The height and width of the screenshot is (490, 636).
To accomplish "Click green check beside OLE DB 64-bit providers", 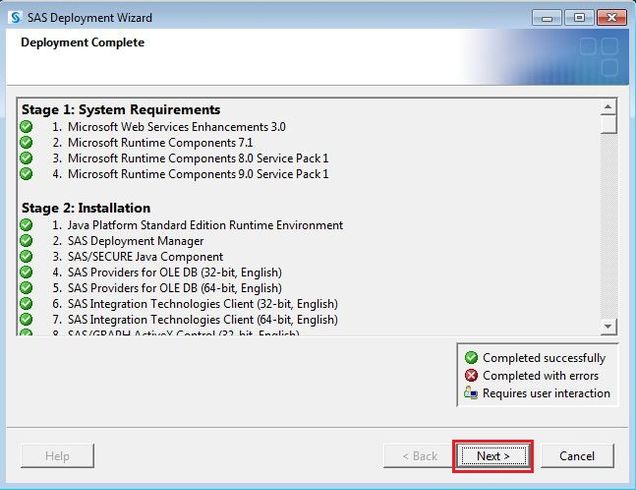I will pos(26,288).
